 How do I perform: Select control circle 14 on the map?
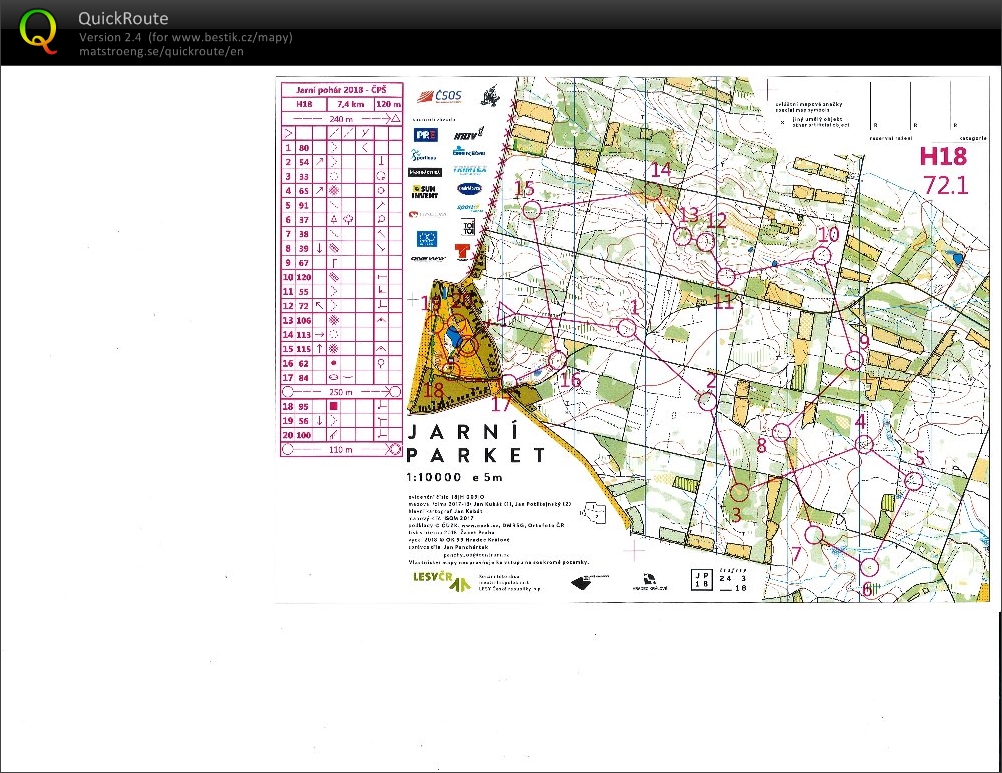[x=652, y=189]
